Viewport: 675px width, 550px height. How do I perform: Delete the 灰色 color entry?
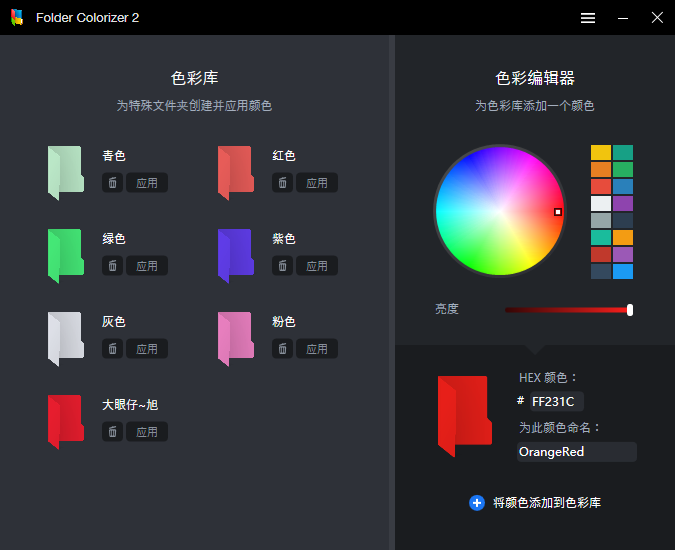point(112,349)
